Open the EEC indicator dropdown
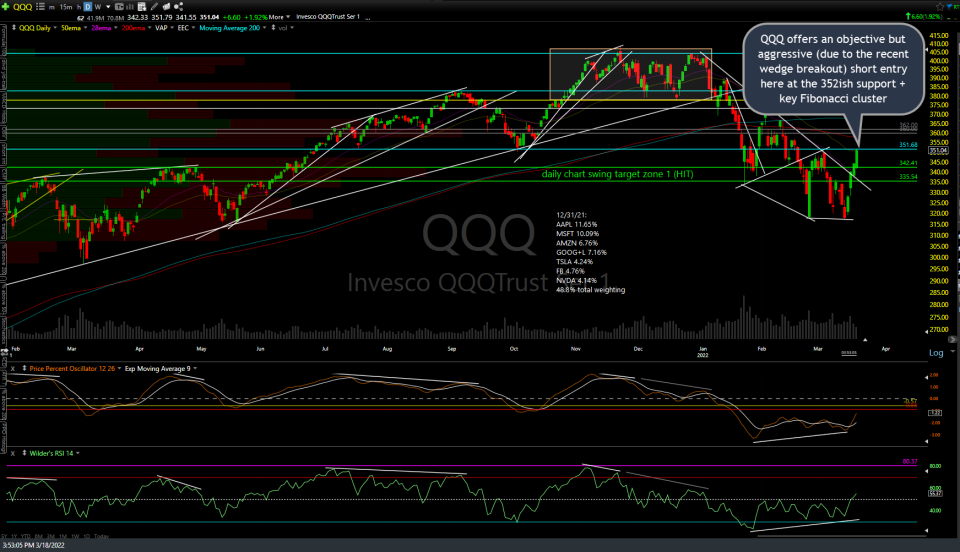 pos(193,28)
